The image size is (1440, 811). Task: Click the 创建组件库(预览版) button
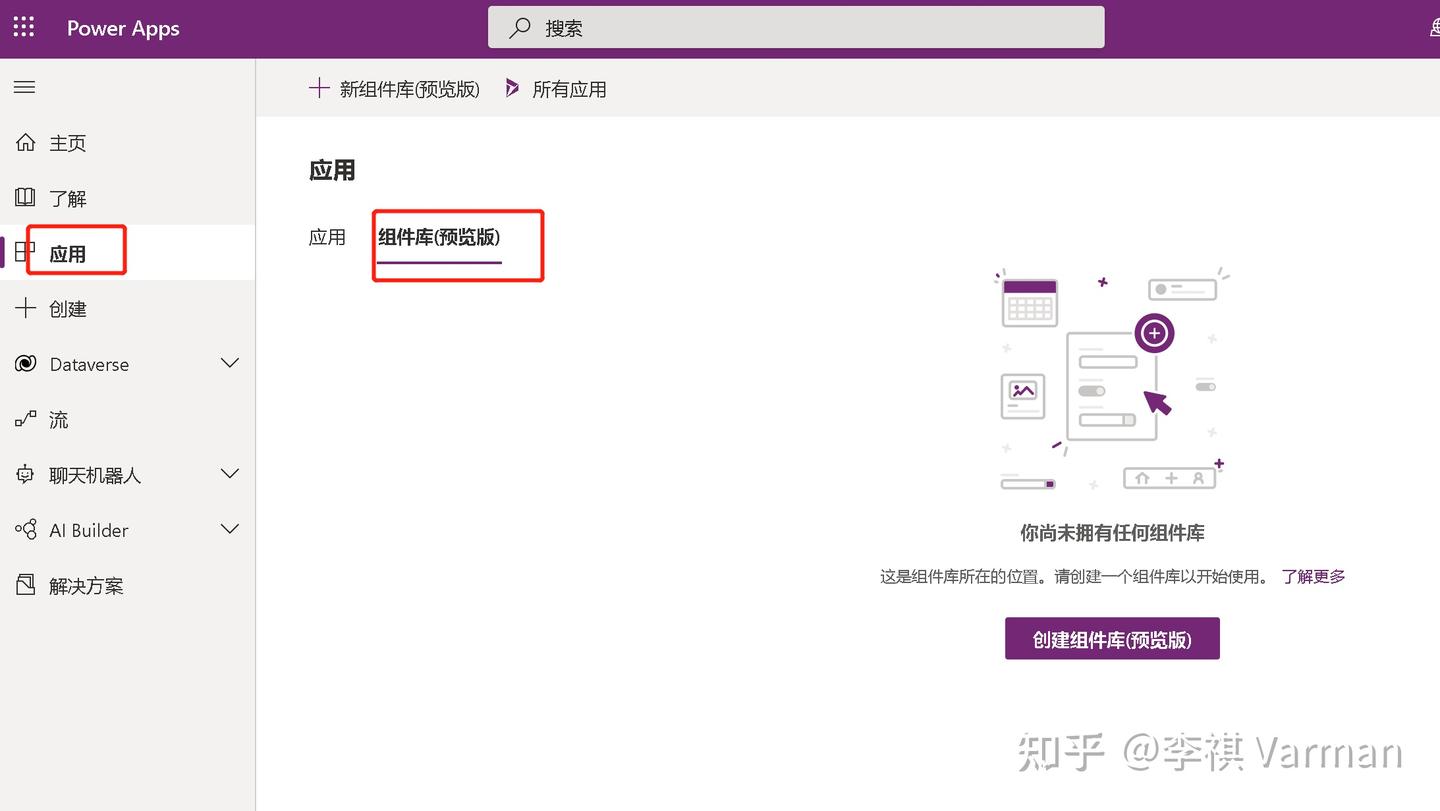[1112, 638]
